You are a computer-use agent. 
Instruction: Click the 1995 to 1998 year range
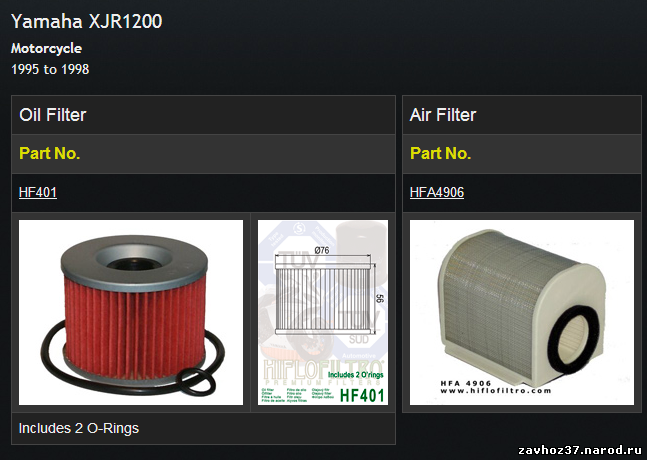(x=50, y=69)
